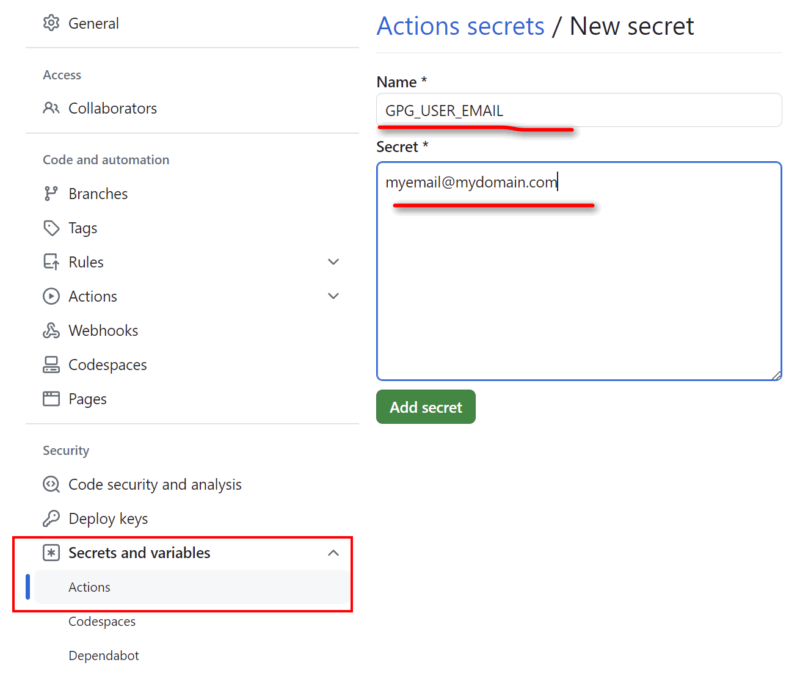
Task: Click the Branches fork icon
Action: click(x=52, y=193)
